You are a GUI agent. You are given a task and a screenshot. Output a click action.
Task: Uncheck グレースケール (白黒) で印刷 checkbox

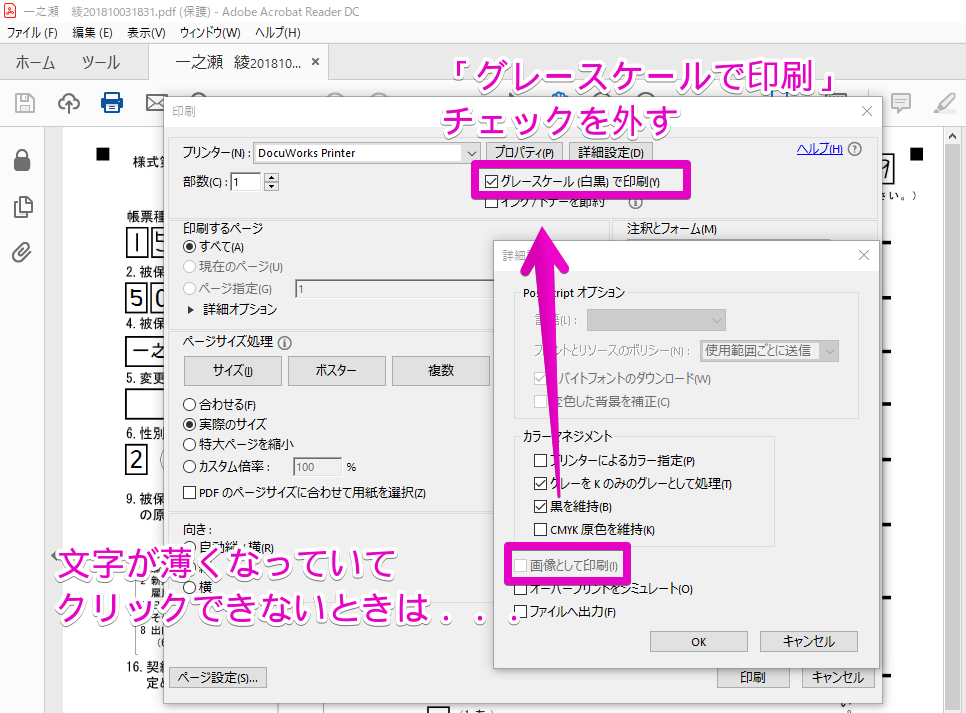click(492, 182)
